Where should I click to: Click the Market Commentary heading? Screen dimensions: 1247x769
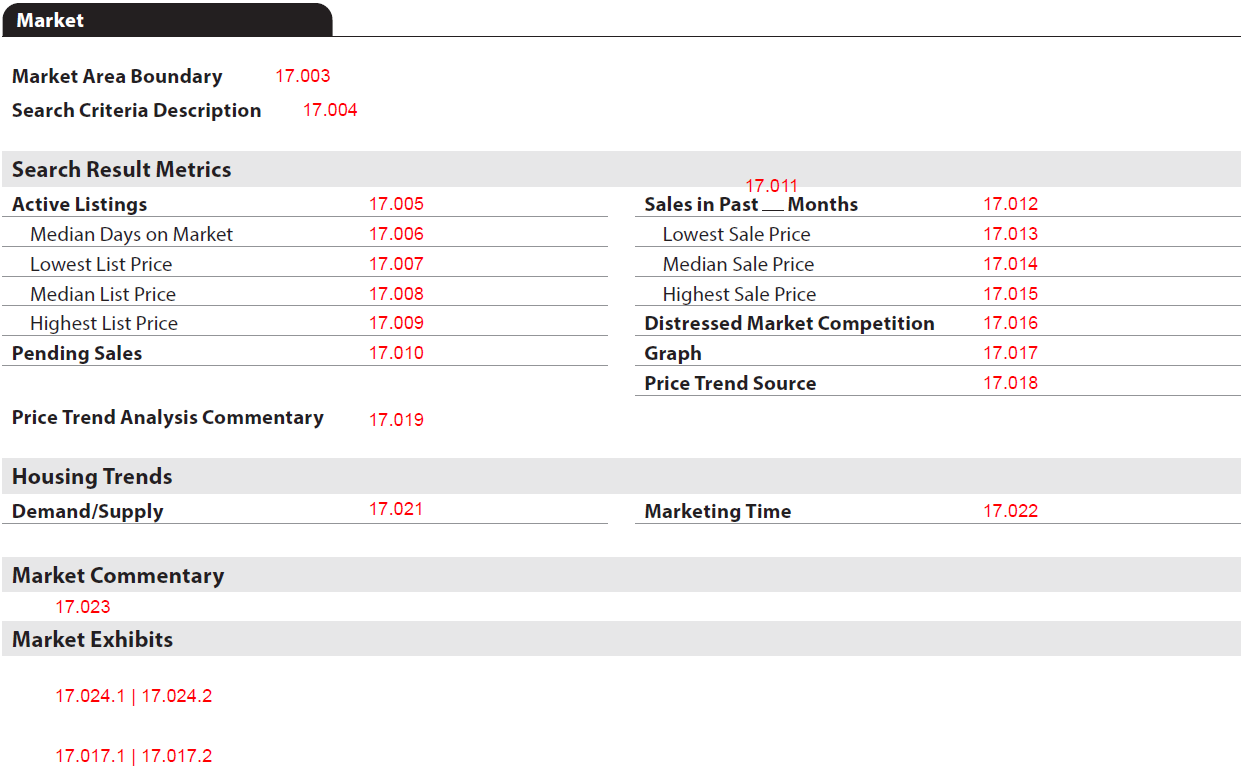[x=118, y=576]
